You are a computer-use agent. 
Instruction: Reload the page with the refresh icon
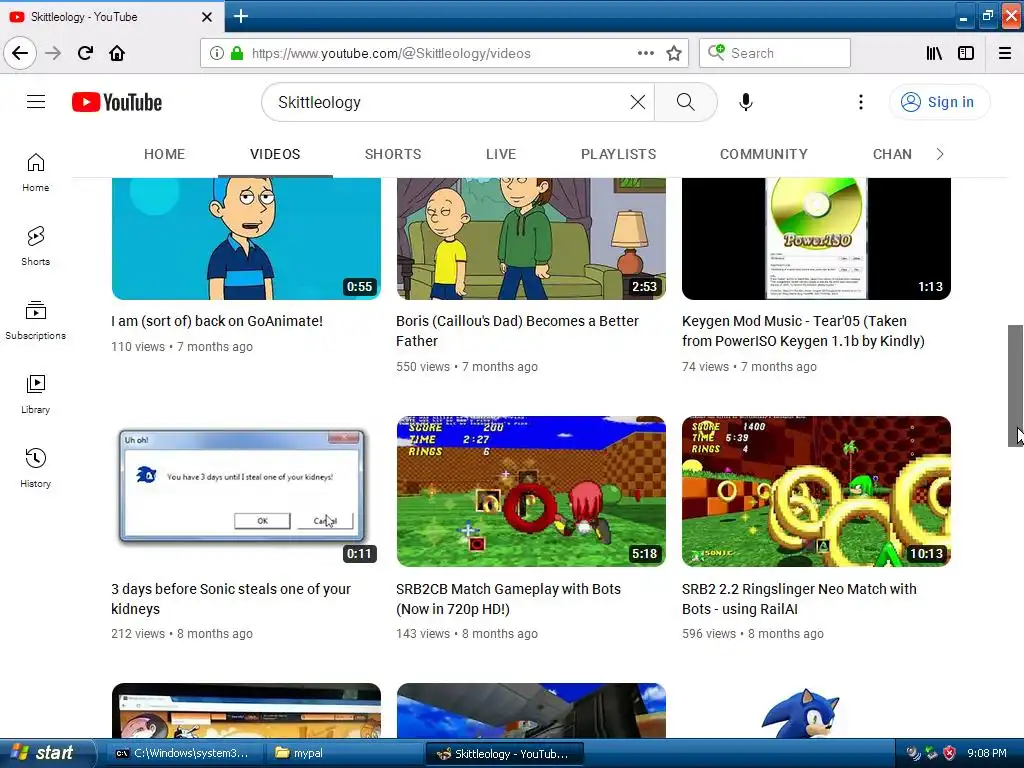click(85, 53)
